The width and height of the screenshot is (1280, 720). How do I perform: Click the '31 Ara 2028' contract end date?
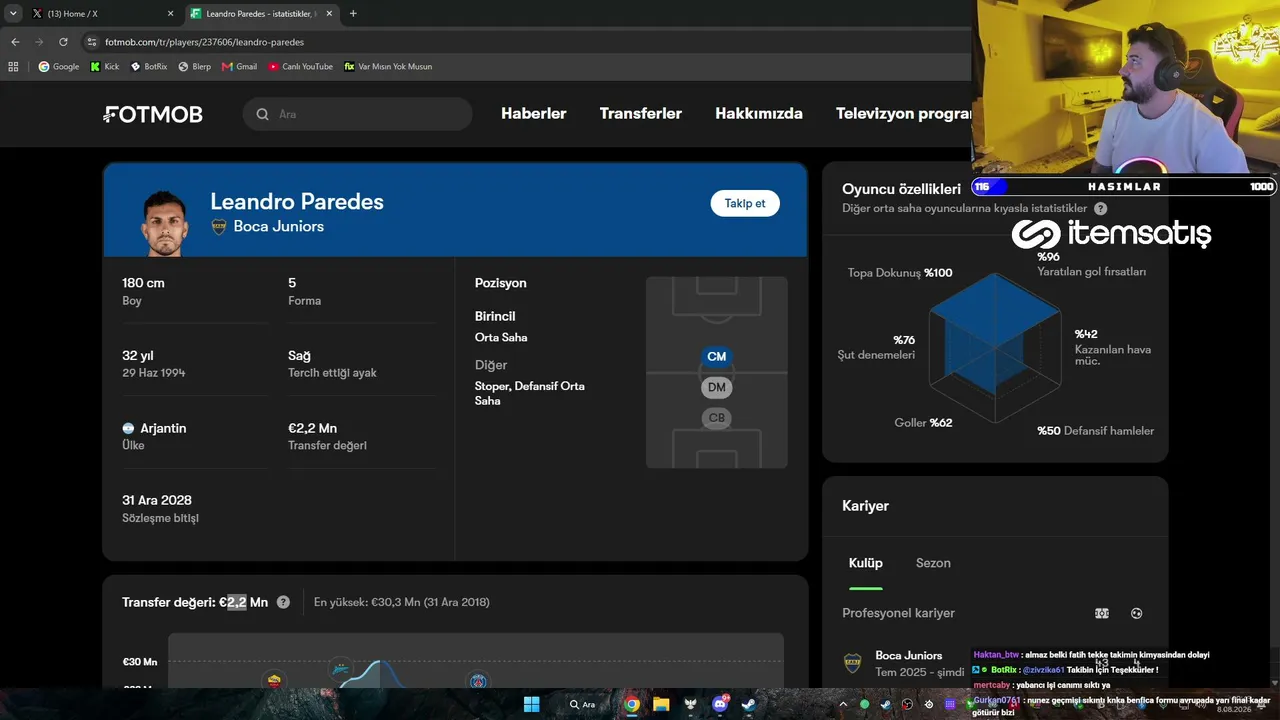(x=157, y=500)
